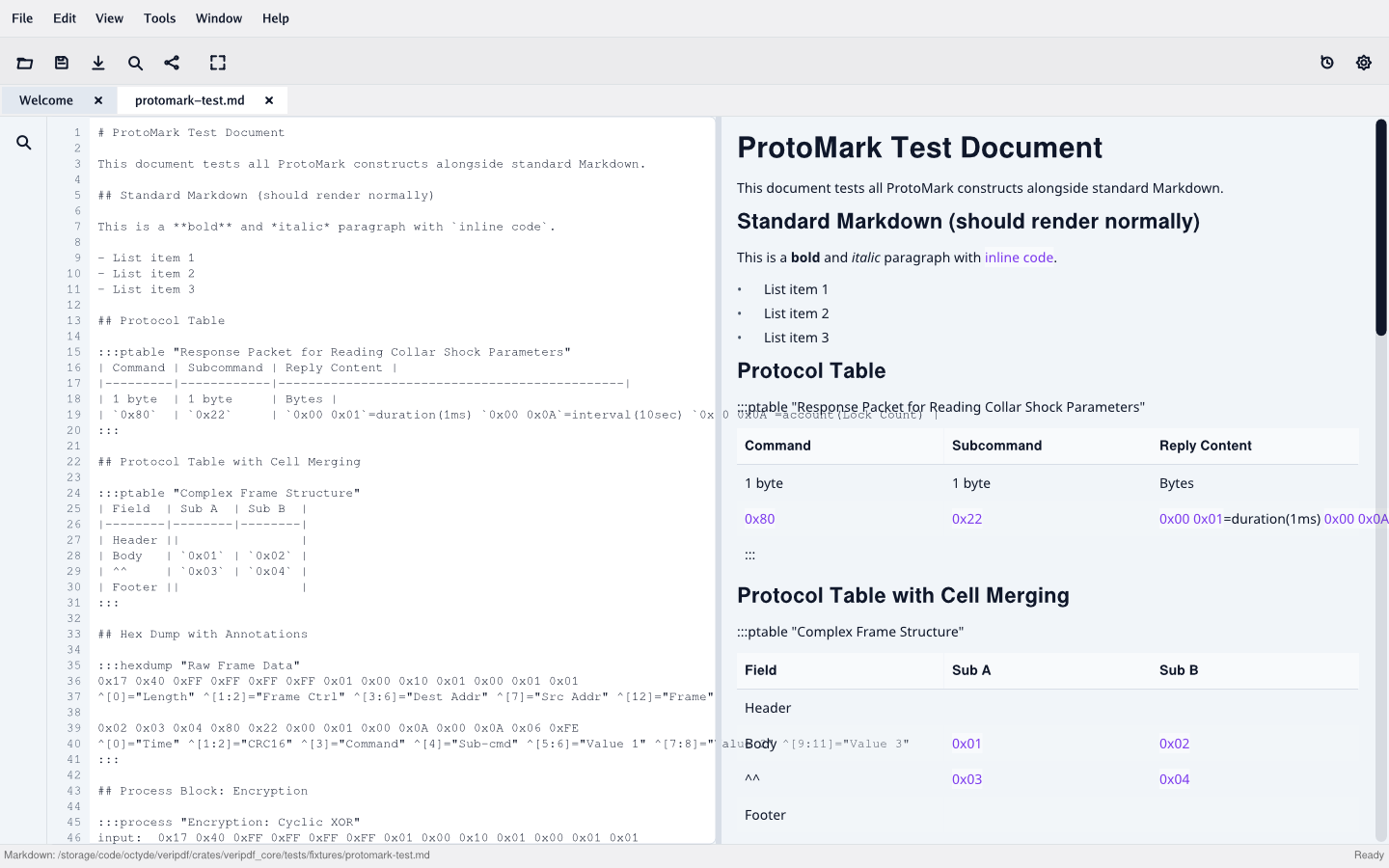Click 'Subcommand' column header in preview
Screen dimensions: 1389x868
(996, 446)
